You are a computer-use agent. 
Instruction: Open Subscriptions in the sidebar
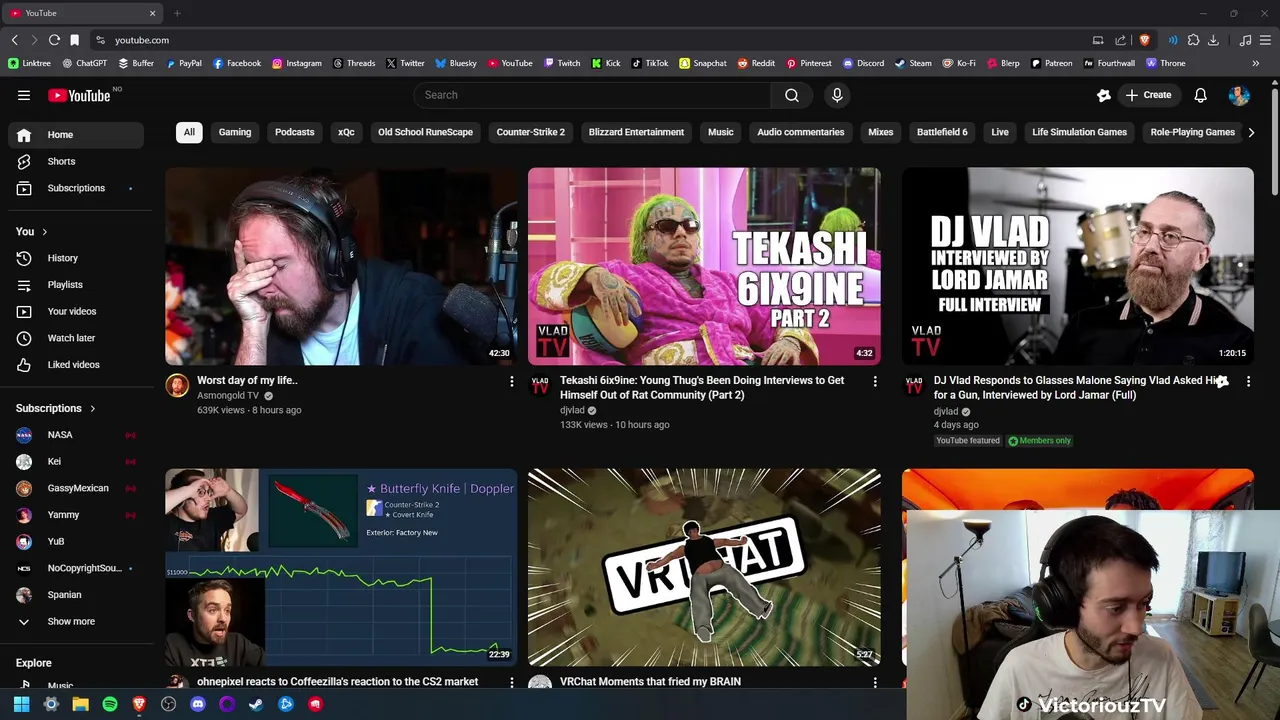75,188
